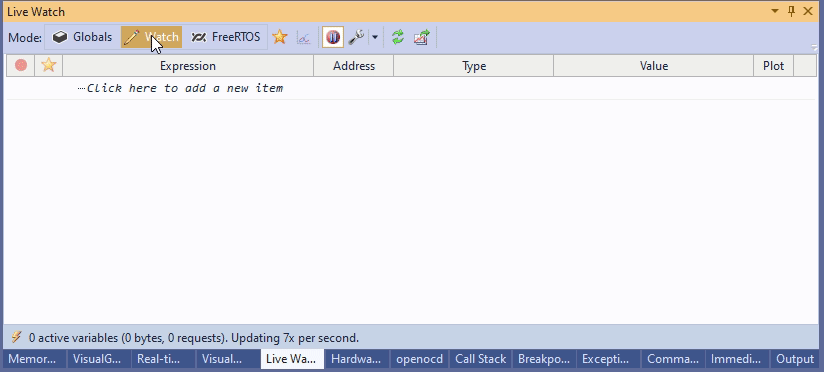824x372 pixels.
Task: Click the red circle column header
Action: (20, 66)
